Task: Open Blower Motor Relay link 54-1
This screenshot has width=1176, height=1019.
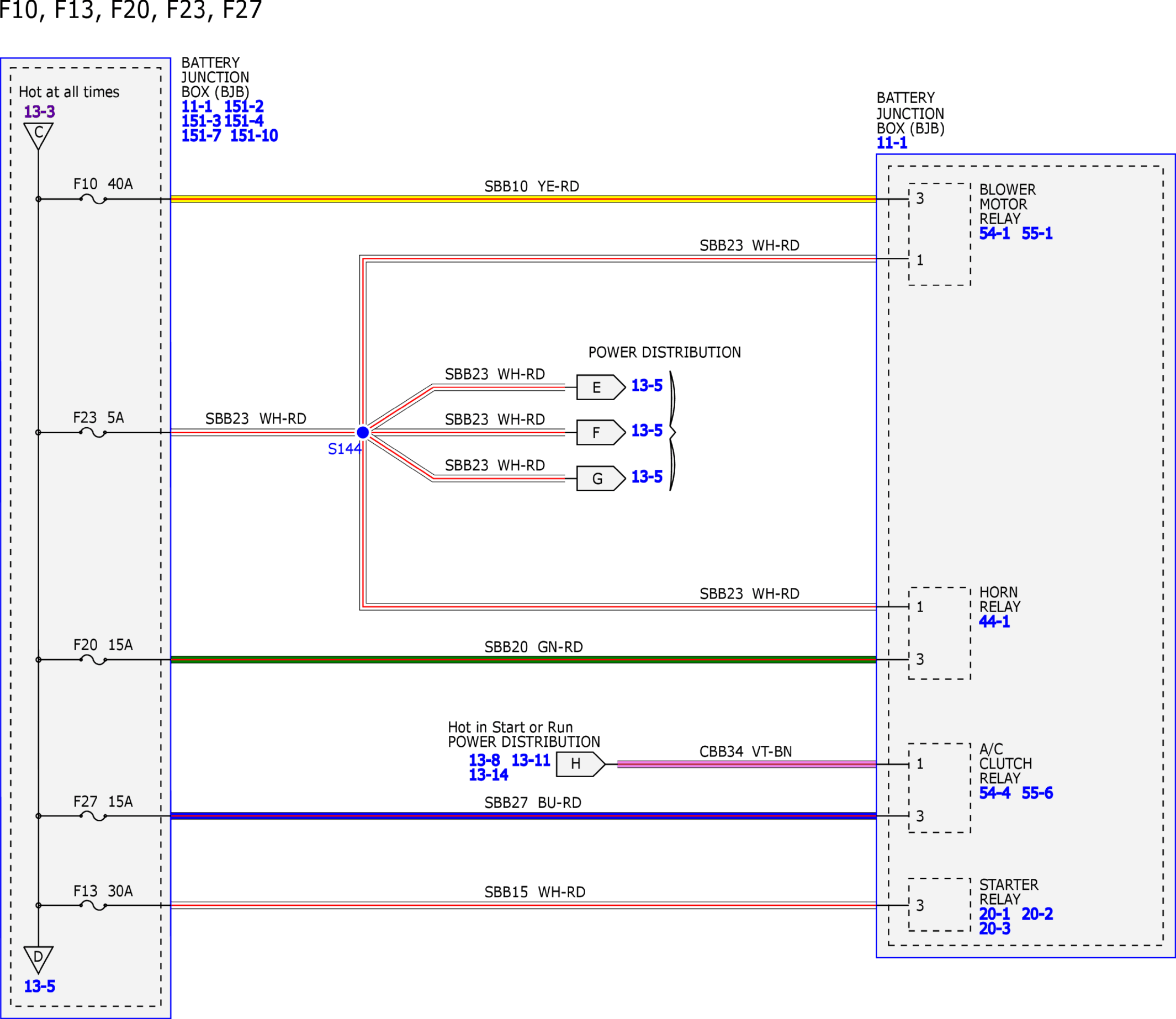Action: [x=994, y=233]
